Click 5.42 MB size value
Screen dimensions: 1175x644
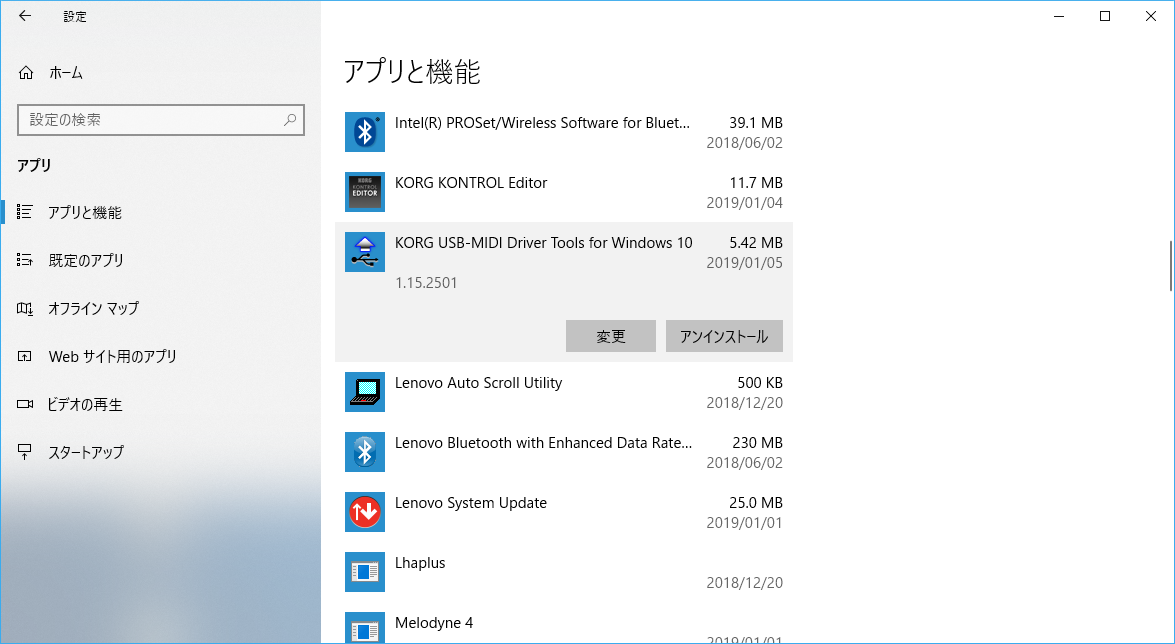[756, 242]
